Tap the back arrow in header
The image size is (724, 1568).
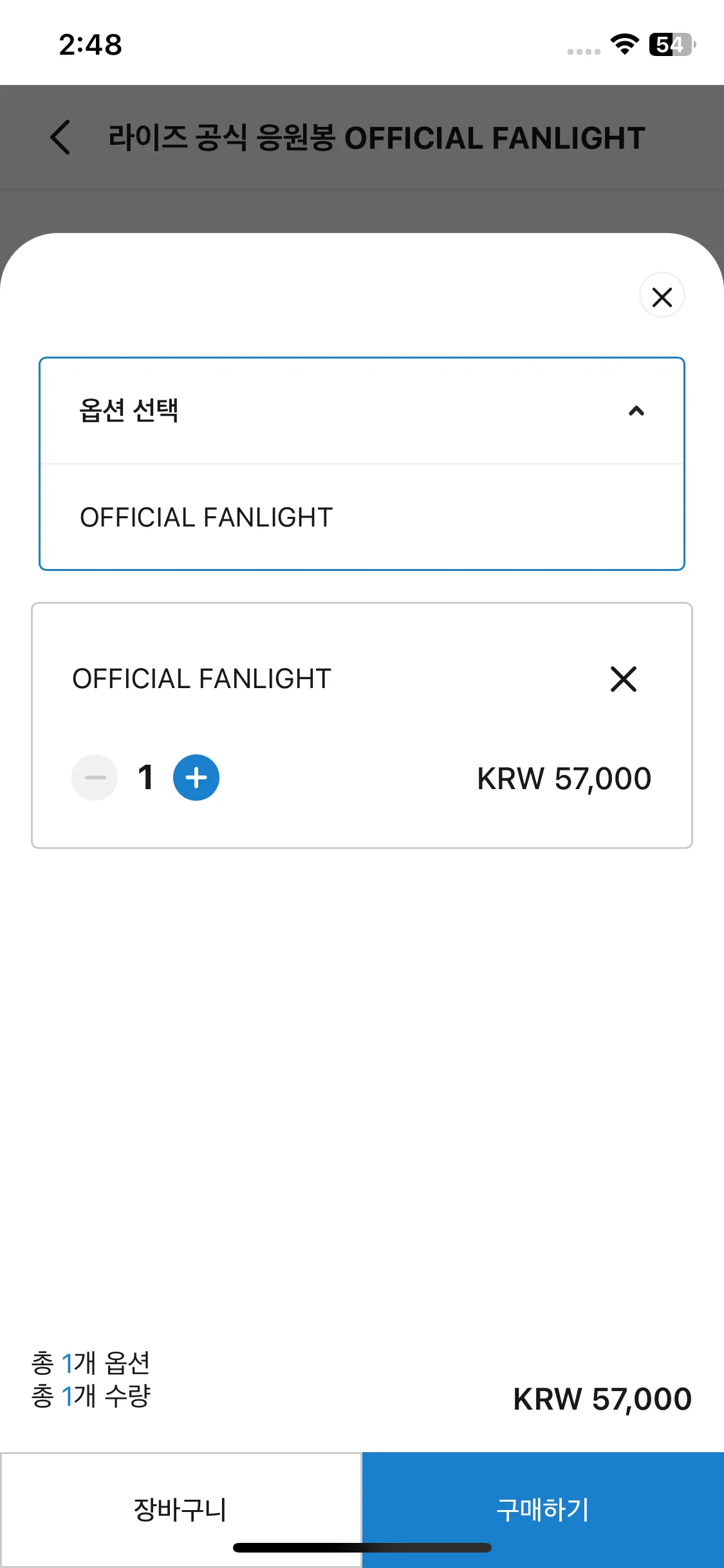[60, 138]
